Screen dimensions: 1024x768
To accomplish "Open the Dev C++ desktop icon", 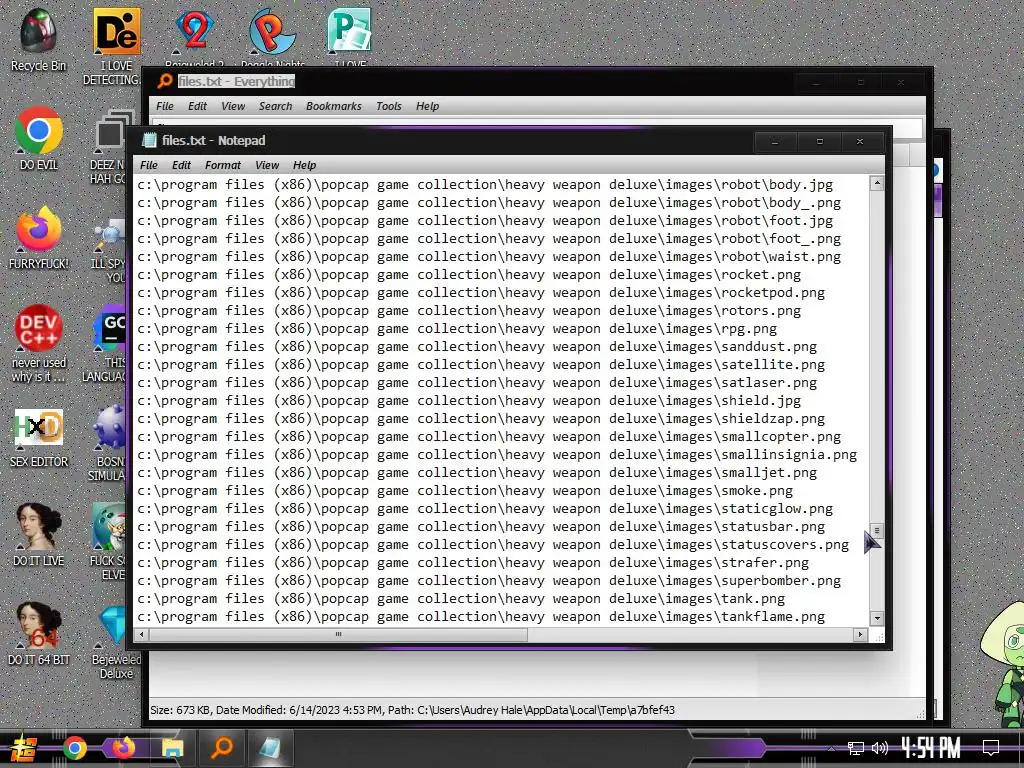I will coord(39,344).
